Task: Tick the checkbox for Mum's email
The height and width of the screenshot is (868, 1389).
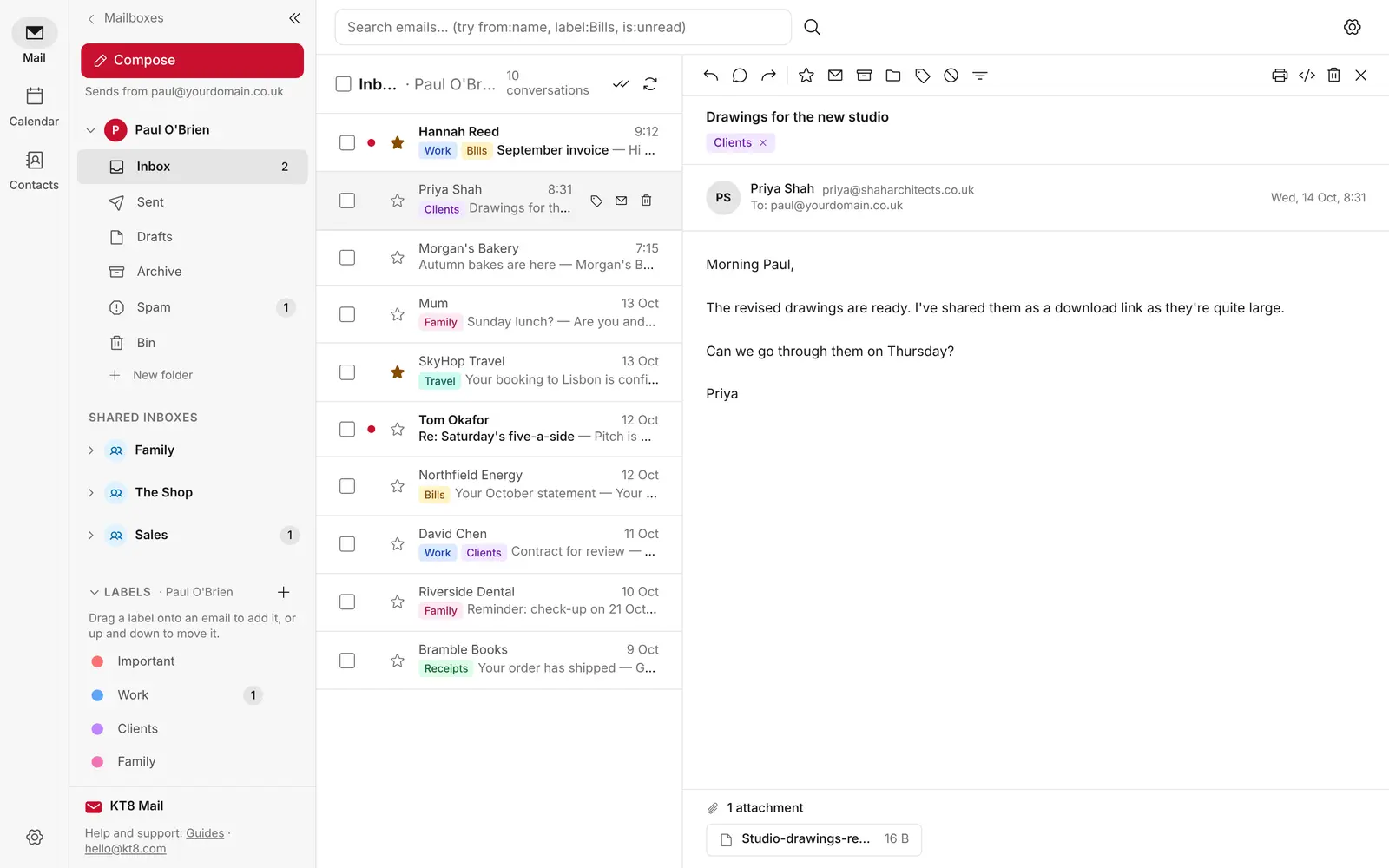Action: point(347,314)
